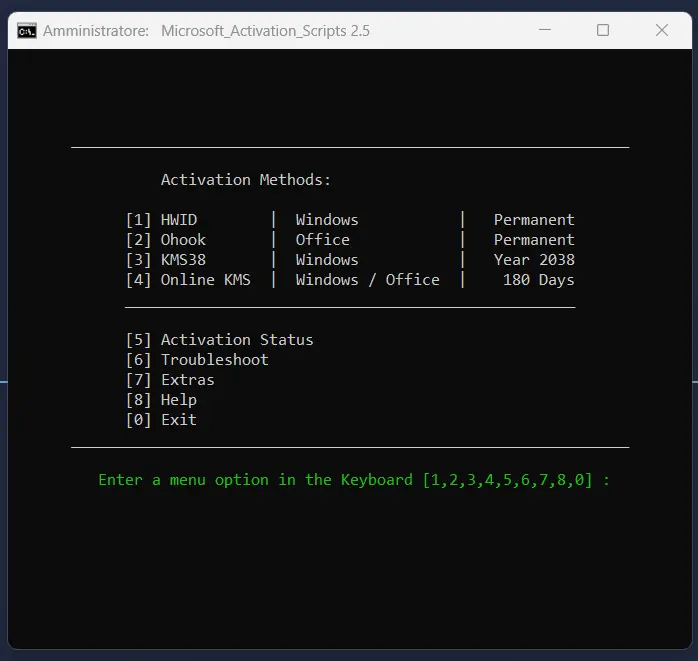Click 'Windows' in the HWID row
This screenshot has height=661, width=698.
pyautogui.click(x=327, y=220)
